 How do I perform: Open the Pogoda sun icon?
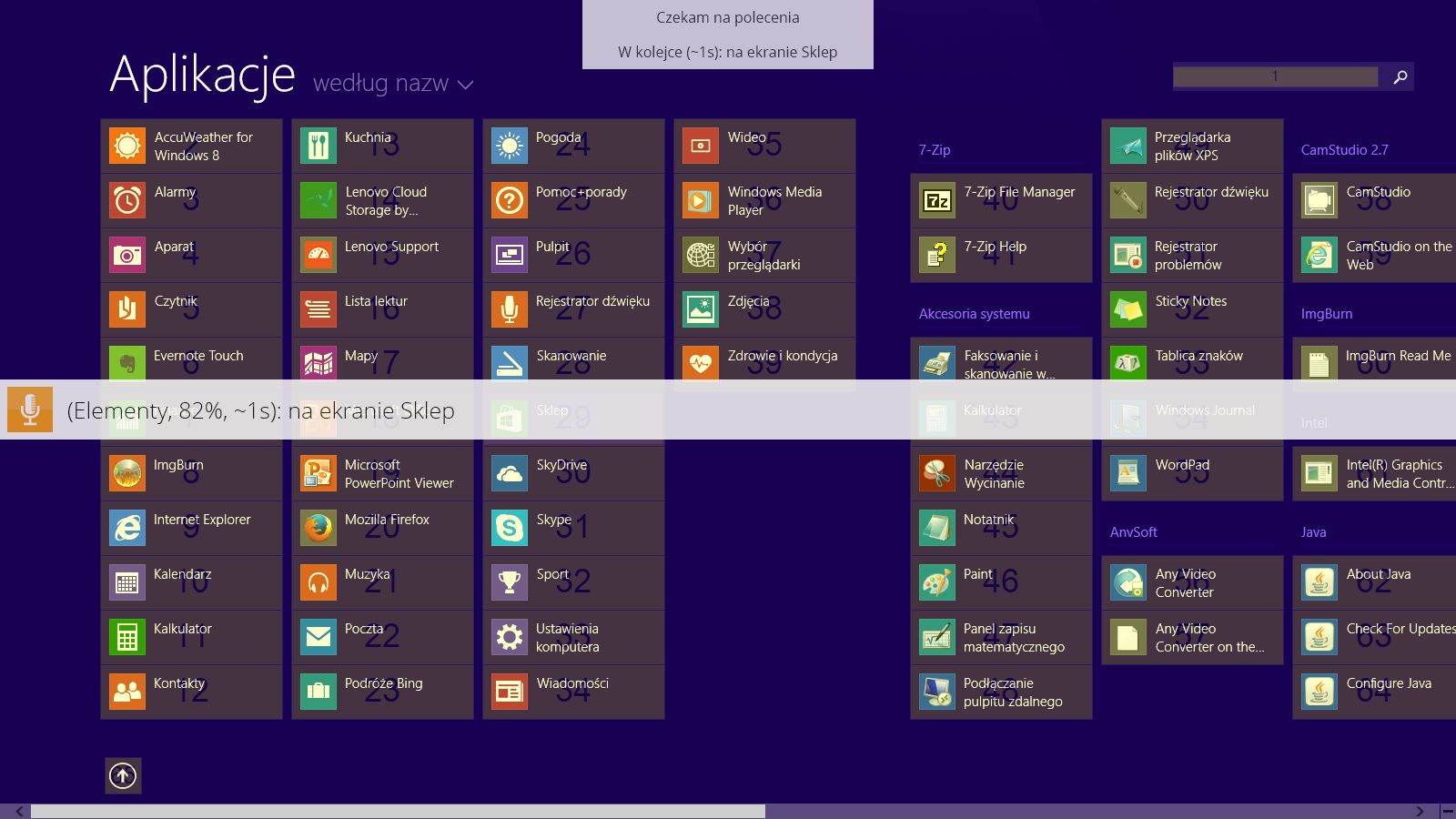(x=510, y=146)
